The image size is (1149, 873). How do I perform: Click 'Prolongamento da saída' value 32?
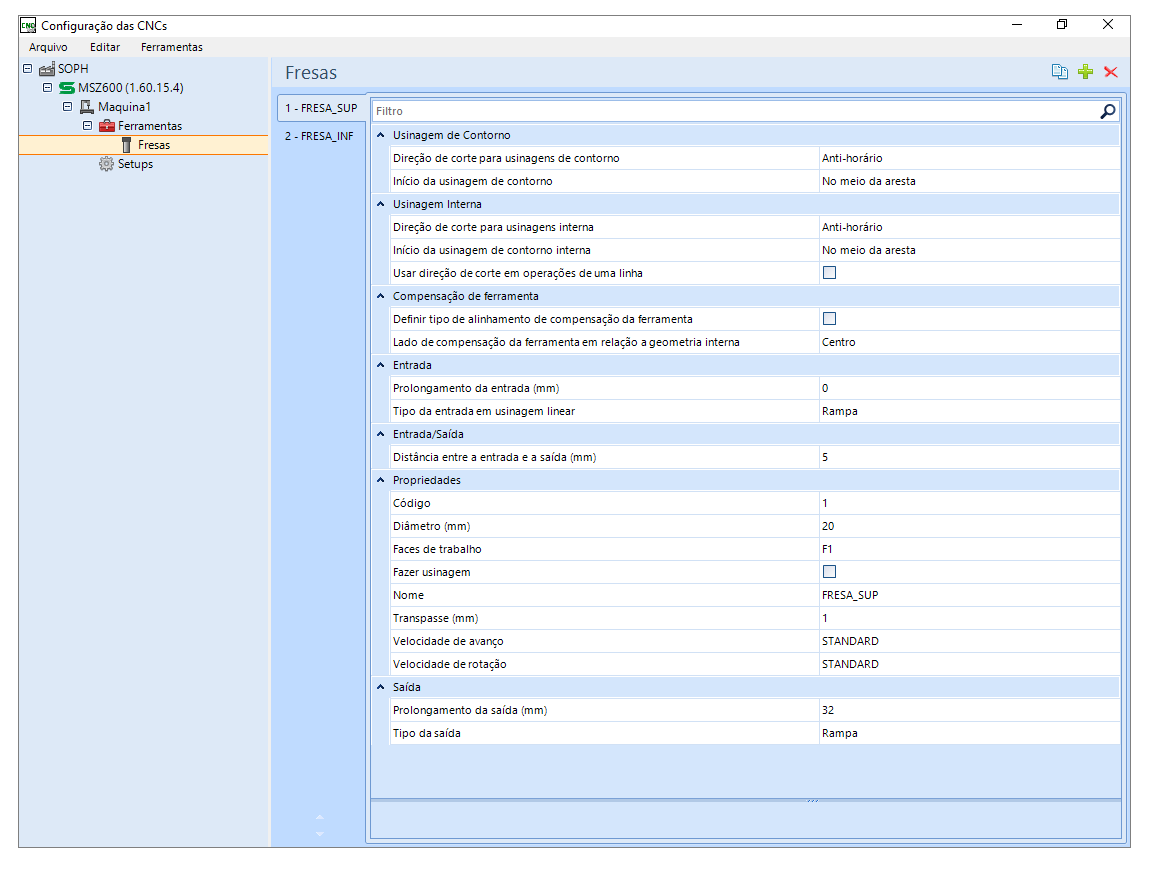point(969,710)
